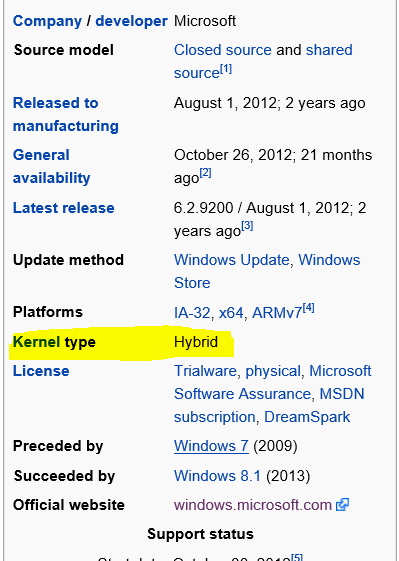
Task: Follow the Windows Update link
Action: coord(232,260)
